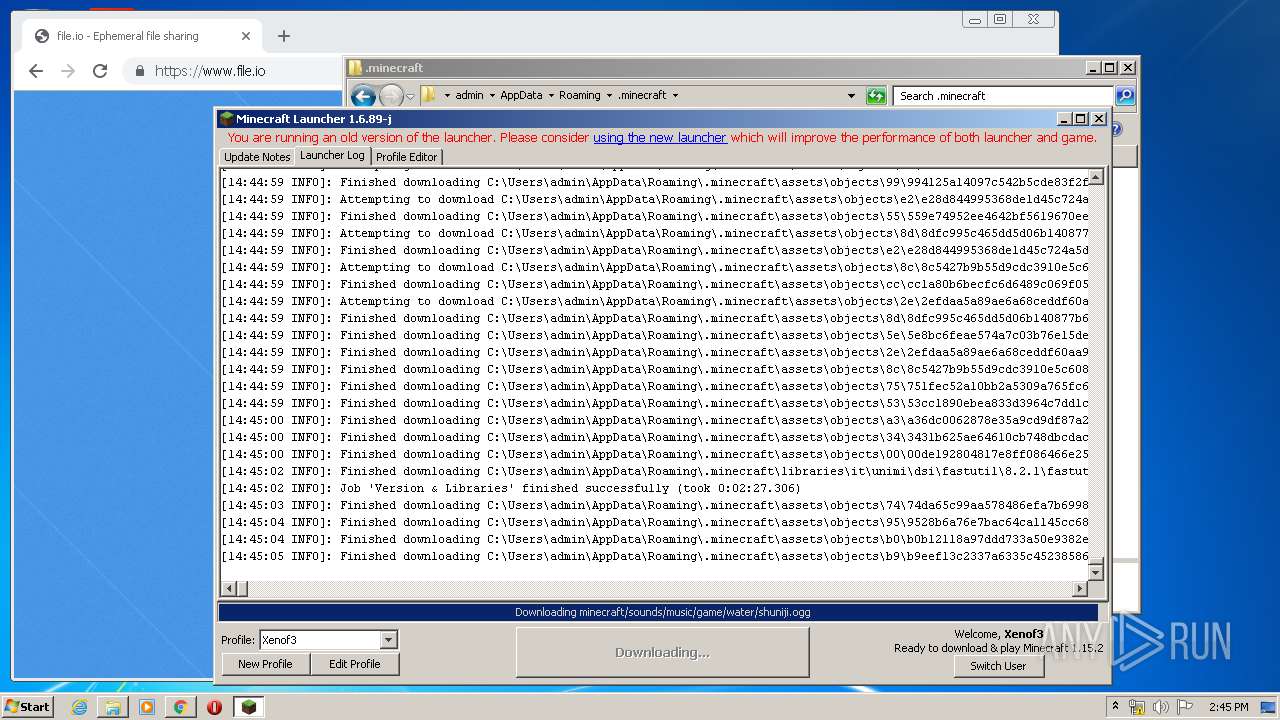Click the refresh button in Explorer address bar

pos(876,96)
